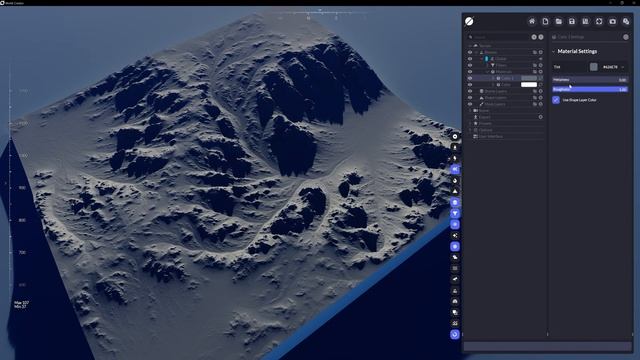This screenshot has width=640, height=360.
Task: Click the Tint color swatch
Action: point(593,67)
